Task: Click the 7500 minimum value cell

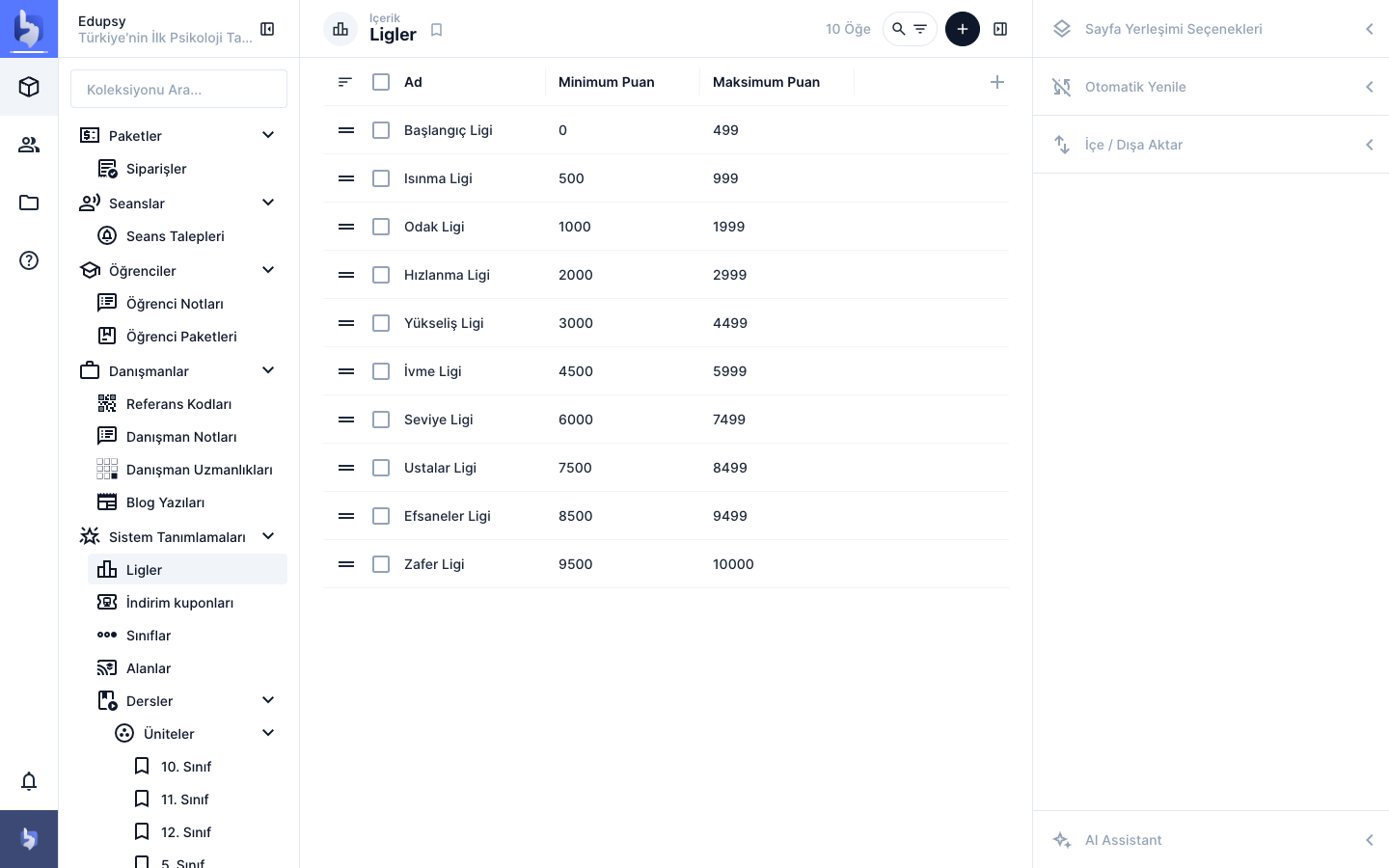Action: [575, 468]
